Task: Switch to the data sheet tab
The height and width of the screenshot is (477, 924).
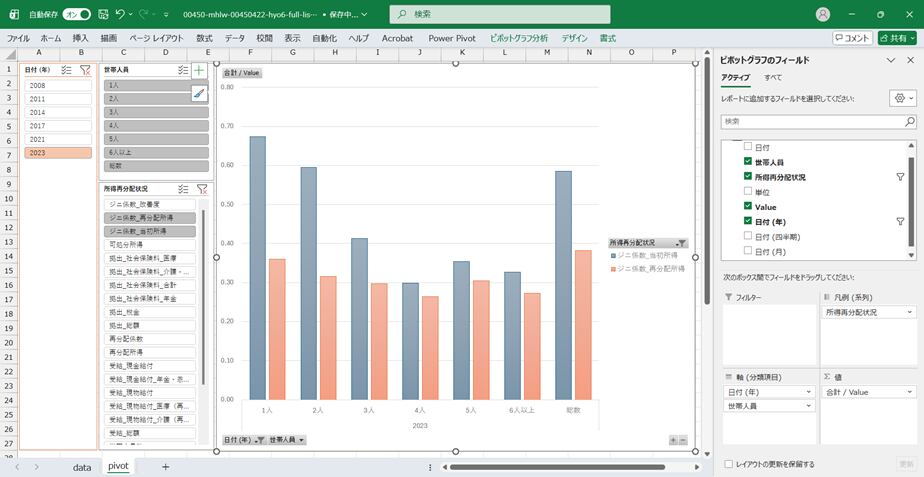Action: coord(82,466)
